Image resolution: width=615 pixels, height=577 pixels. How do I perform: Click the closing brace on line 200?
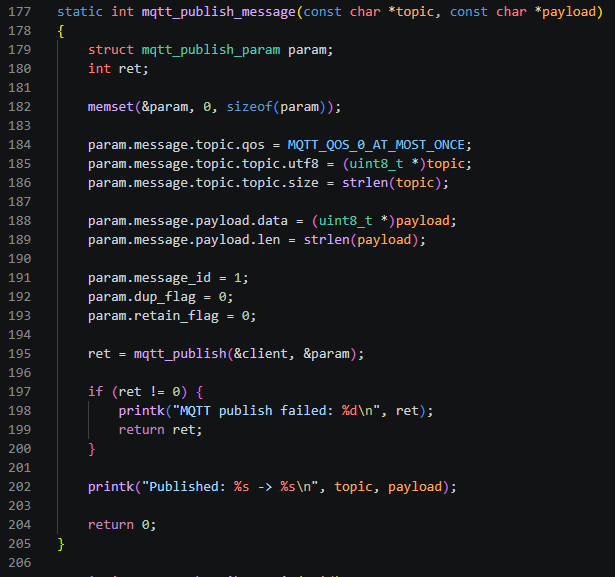(x=92, y=449)
